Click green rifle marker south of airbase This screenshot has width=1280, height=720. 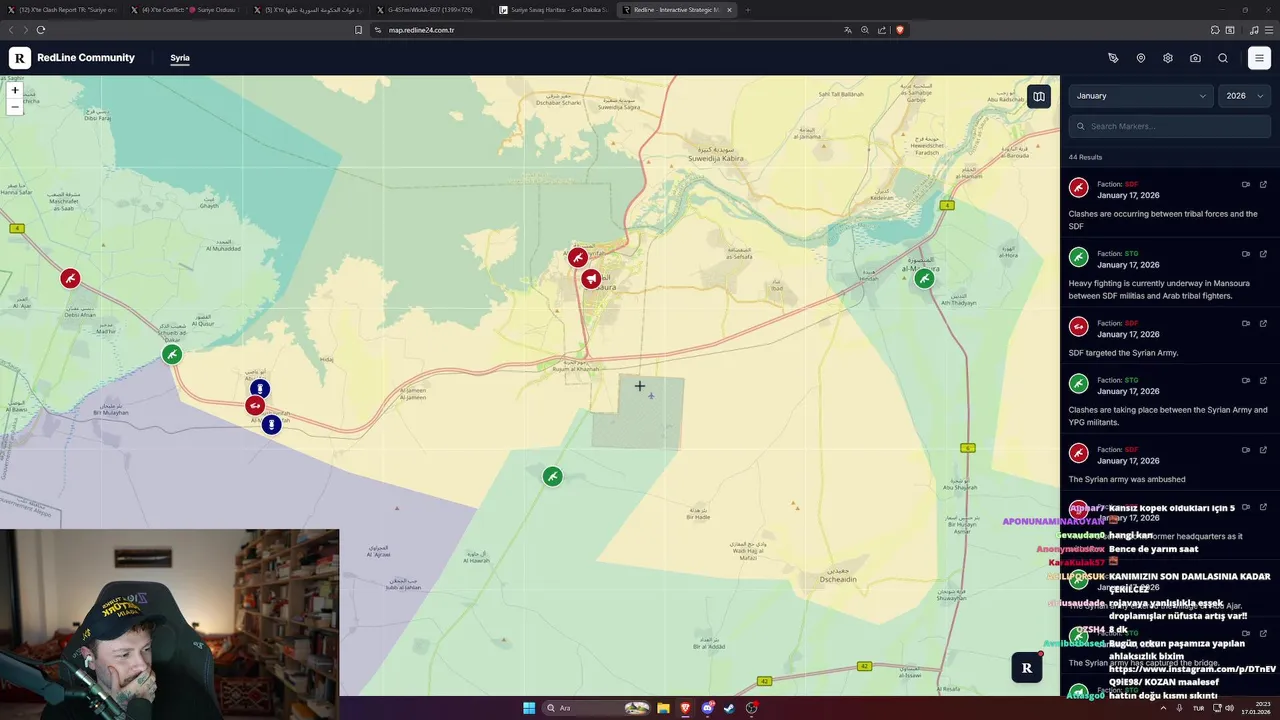pos(552,477)
